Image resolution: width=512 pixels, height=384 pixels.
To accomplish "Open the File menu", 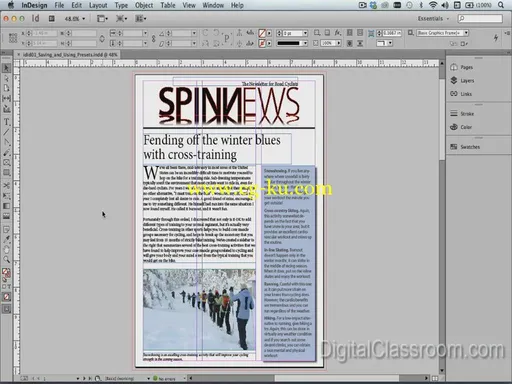I will click(x=59, y=5).
